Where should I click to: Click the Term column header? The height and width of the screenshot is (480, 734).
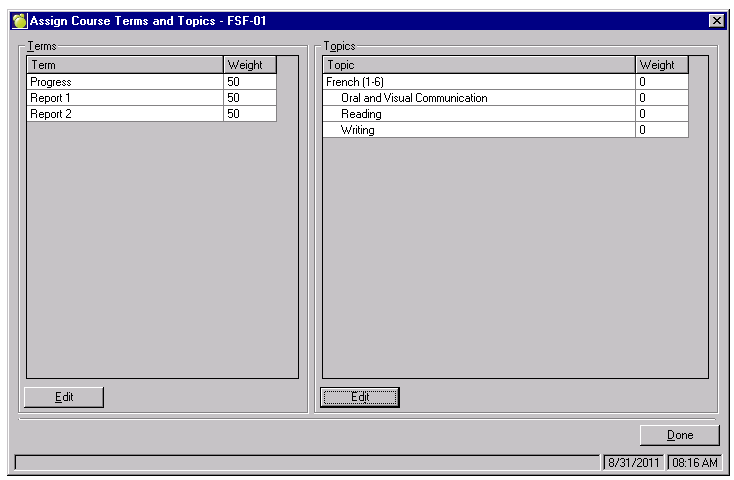point(125,65)
